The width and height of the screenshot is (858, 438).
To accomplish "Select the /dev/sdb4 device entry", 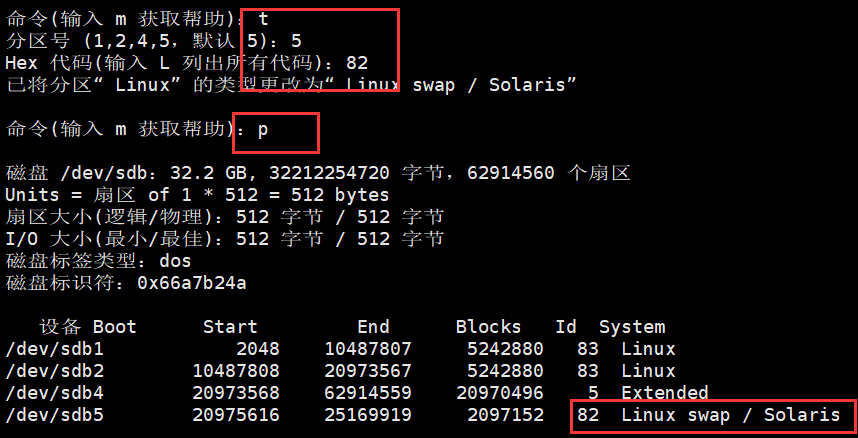I will [x=54, y=393].
